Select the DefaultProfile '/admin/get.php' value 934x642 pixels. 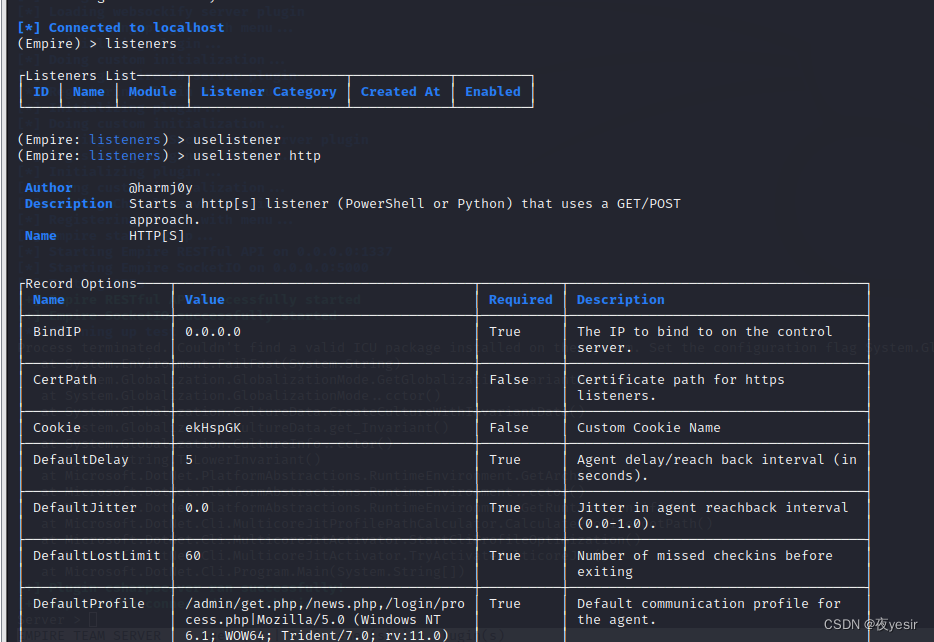[x=325, y=619]
